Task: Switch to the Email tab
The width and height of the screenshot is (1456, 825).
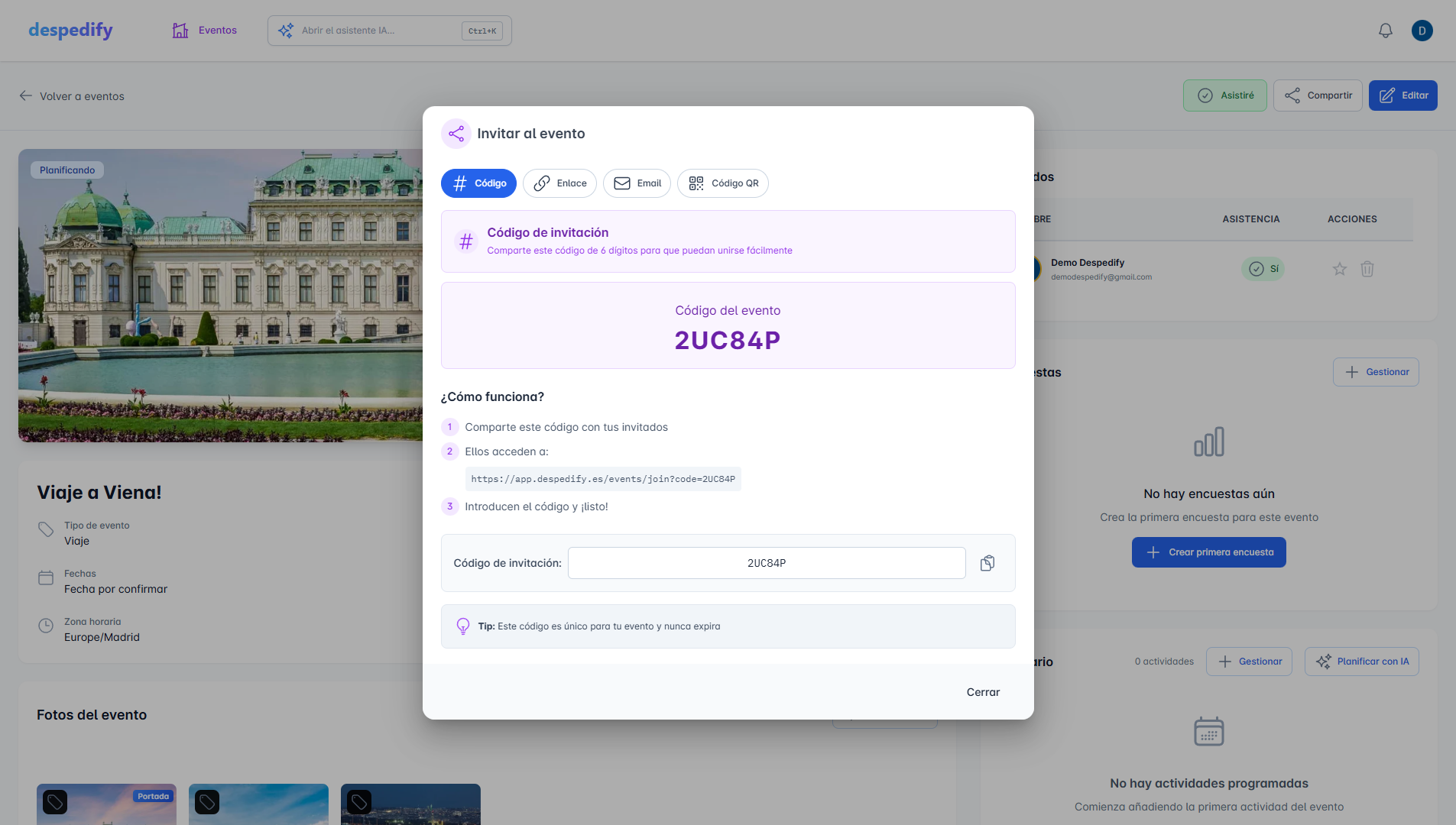Action: [x=637, y=183]
